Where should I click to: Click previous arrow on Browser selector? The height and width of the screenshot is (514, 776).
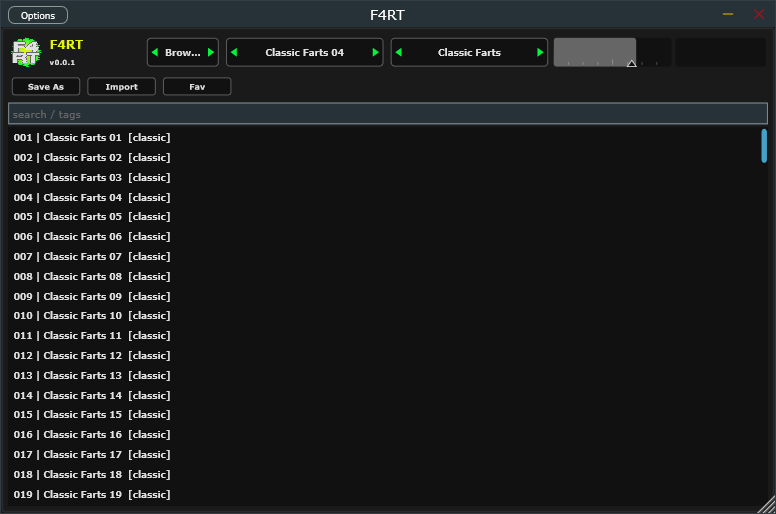click(x=155, y=52)
